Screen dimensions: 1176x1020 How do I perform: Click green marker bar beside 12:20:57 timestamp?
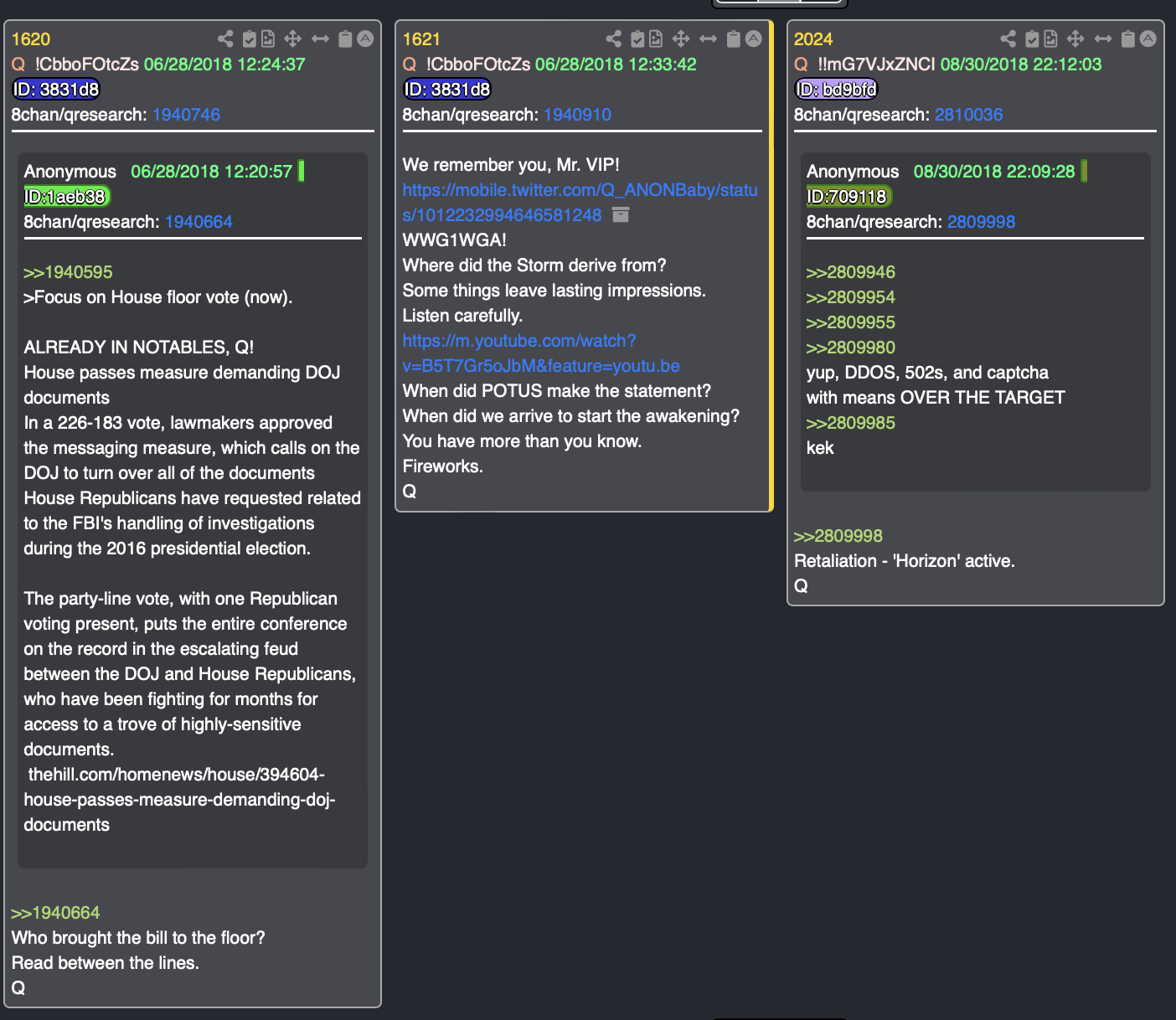tap(302, 171)
